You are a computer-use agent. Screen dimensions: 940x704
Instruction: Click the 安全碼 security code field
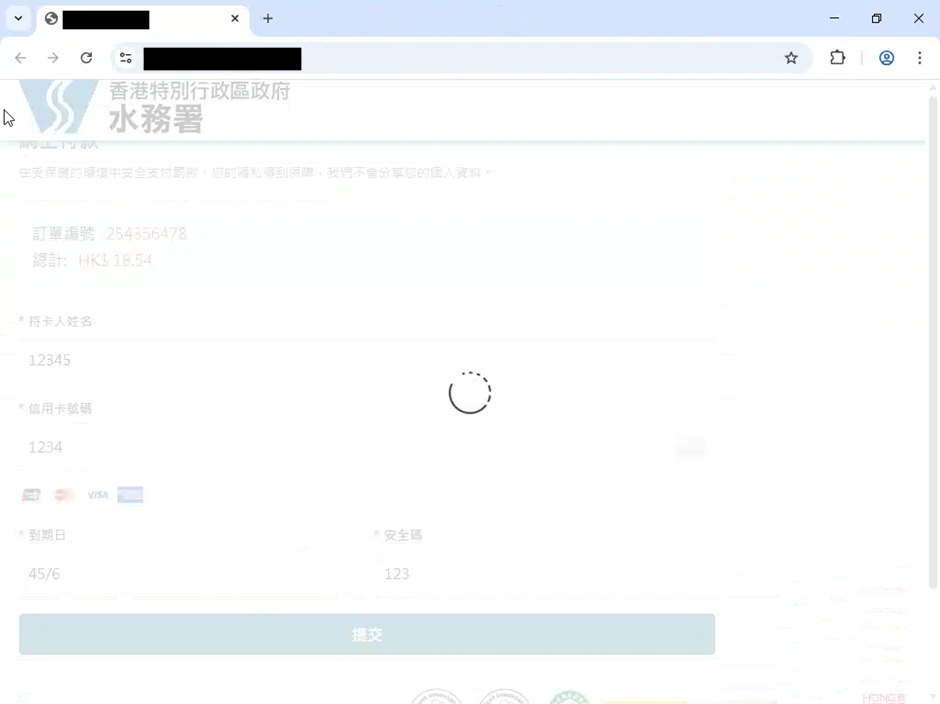click(x=545, y=573)
